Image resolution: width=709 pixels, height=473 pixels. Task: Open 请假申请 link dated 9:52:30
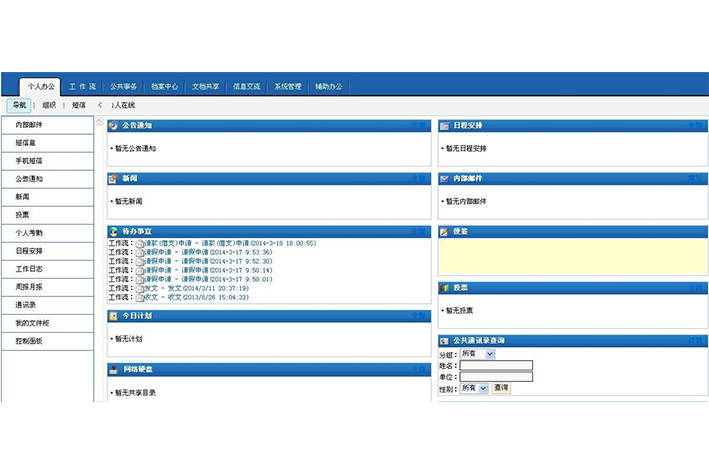[208, 261]
